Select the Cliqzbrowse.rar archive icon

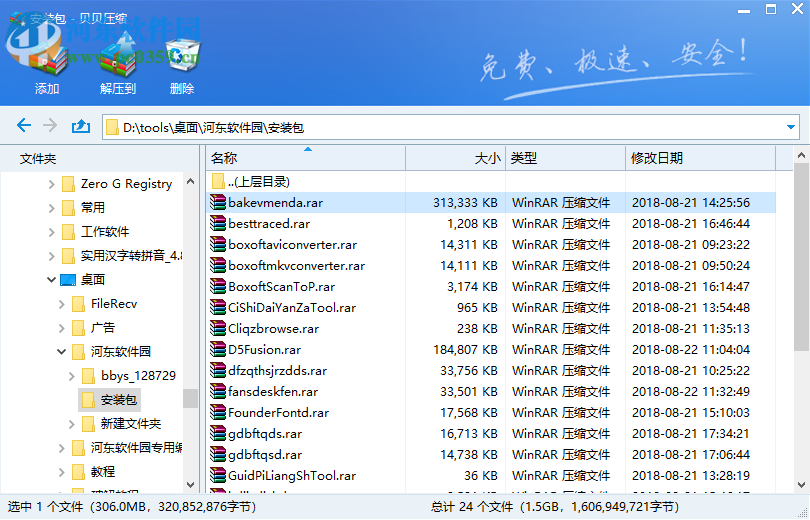click(x=218, y=328)
